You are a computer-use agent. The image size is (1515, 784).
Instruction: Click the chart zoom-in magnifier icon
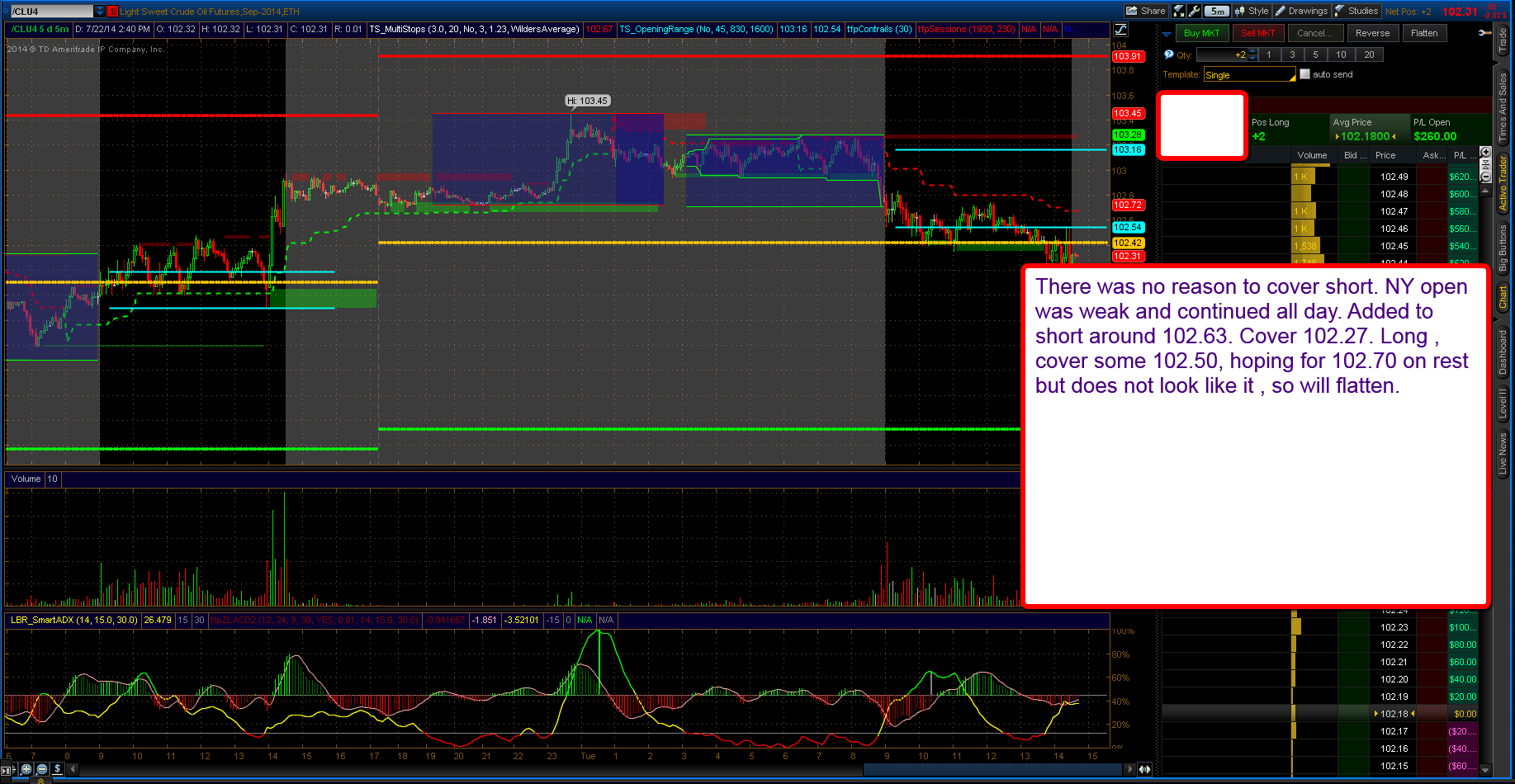[x=26, y=769]
